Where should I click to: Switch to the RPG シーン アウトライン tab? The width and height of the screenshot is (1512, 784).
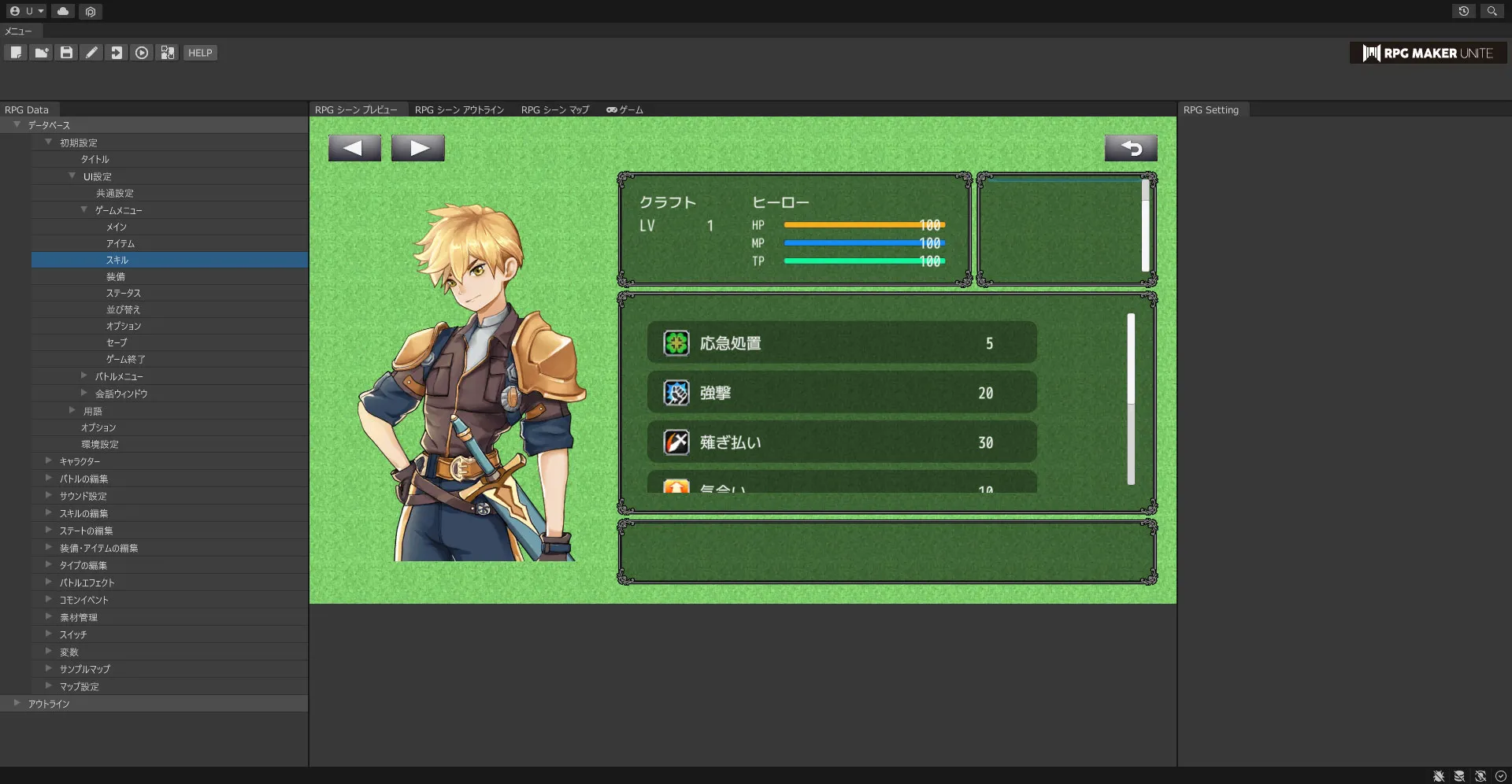point(459,110)
